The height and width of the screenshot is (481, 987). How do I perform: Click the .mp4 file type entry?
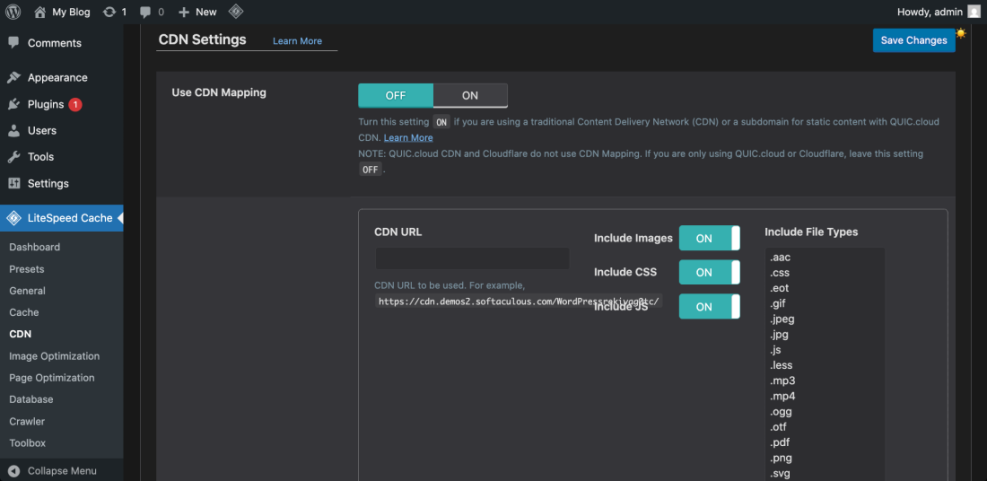(781, 397)
